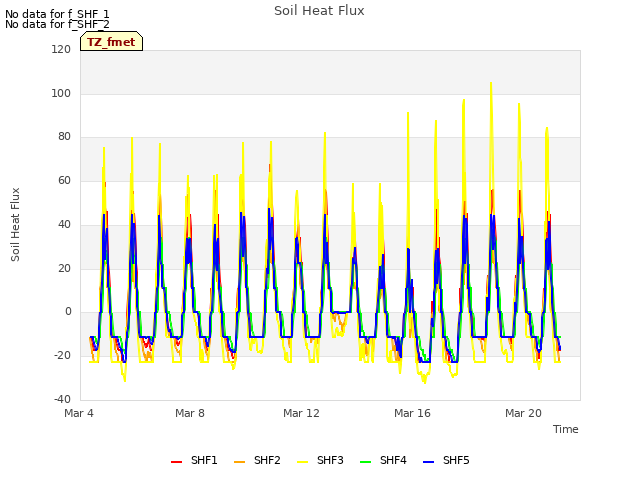Select the Soil Heat Flux chart title
The image size is (640, 480).
319,11
